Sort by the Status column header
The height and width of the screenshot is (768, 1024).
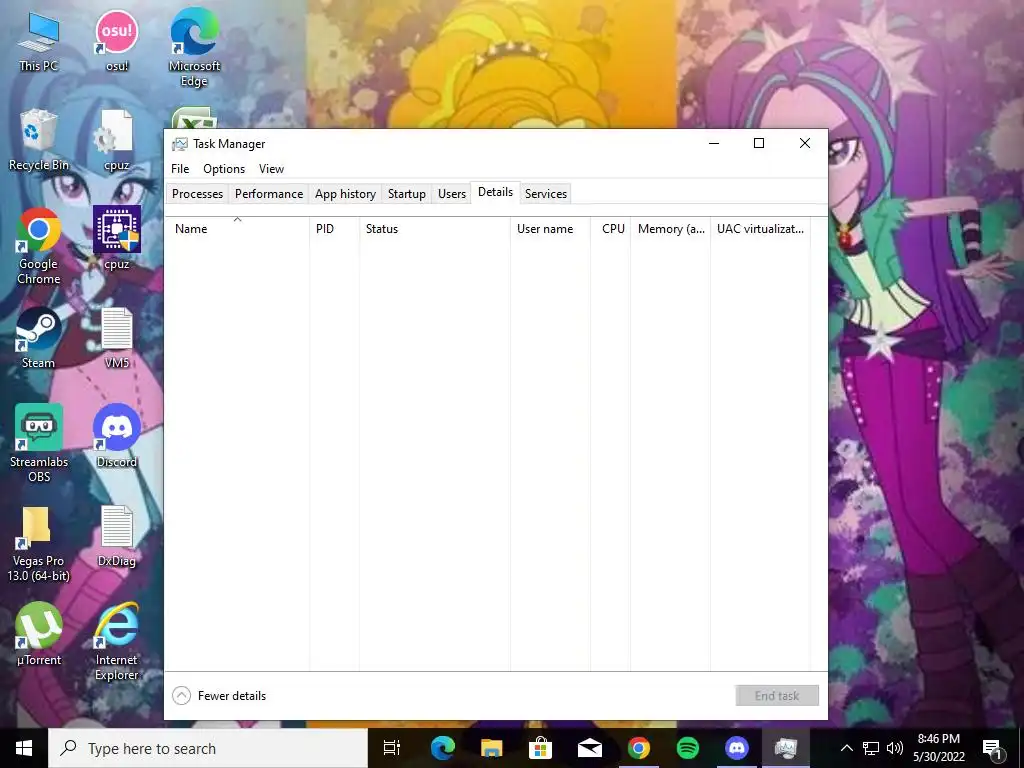pos(434,229)
